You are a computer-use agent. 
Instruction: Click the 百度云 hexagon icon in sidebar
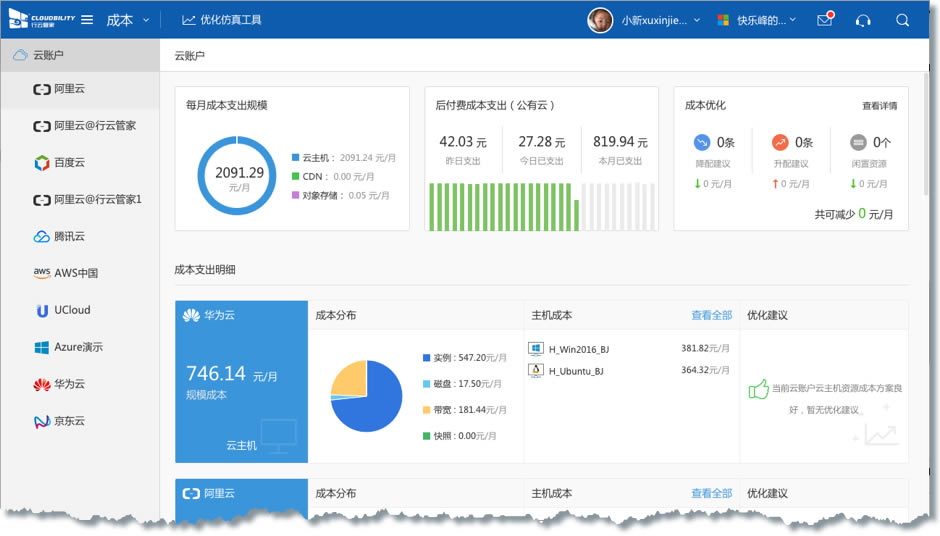(41, 162)
